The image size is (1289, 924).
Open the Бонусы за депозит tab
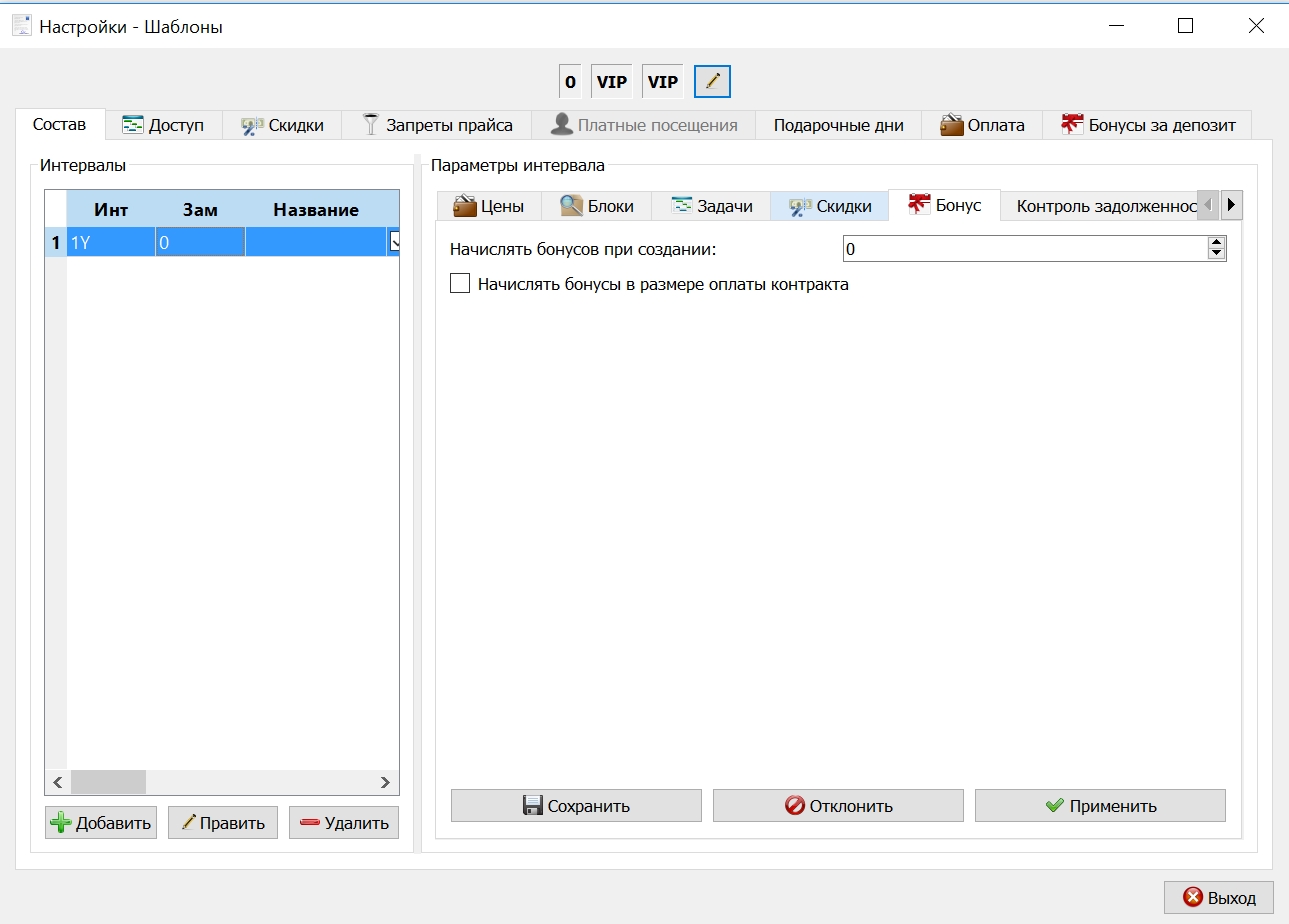tap(1148, 125)
